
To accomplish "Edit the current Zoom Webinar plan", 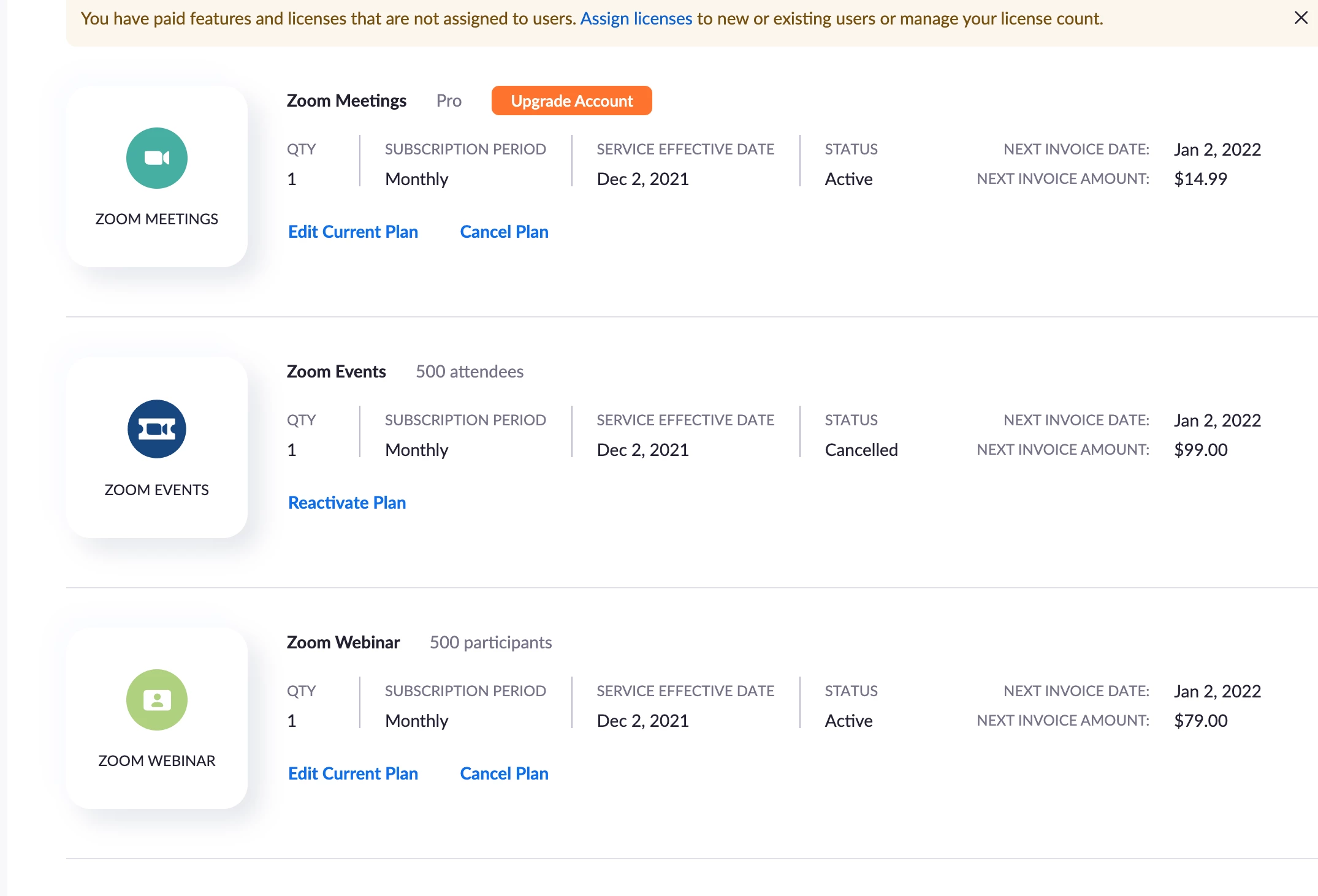I will tap(353, 773).
